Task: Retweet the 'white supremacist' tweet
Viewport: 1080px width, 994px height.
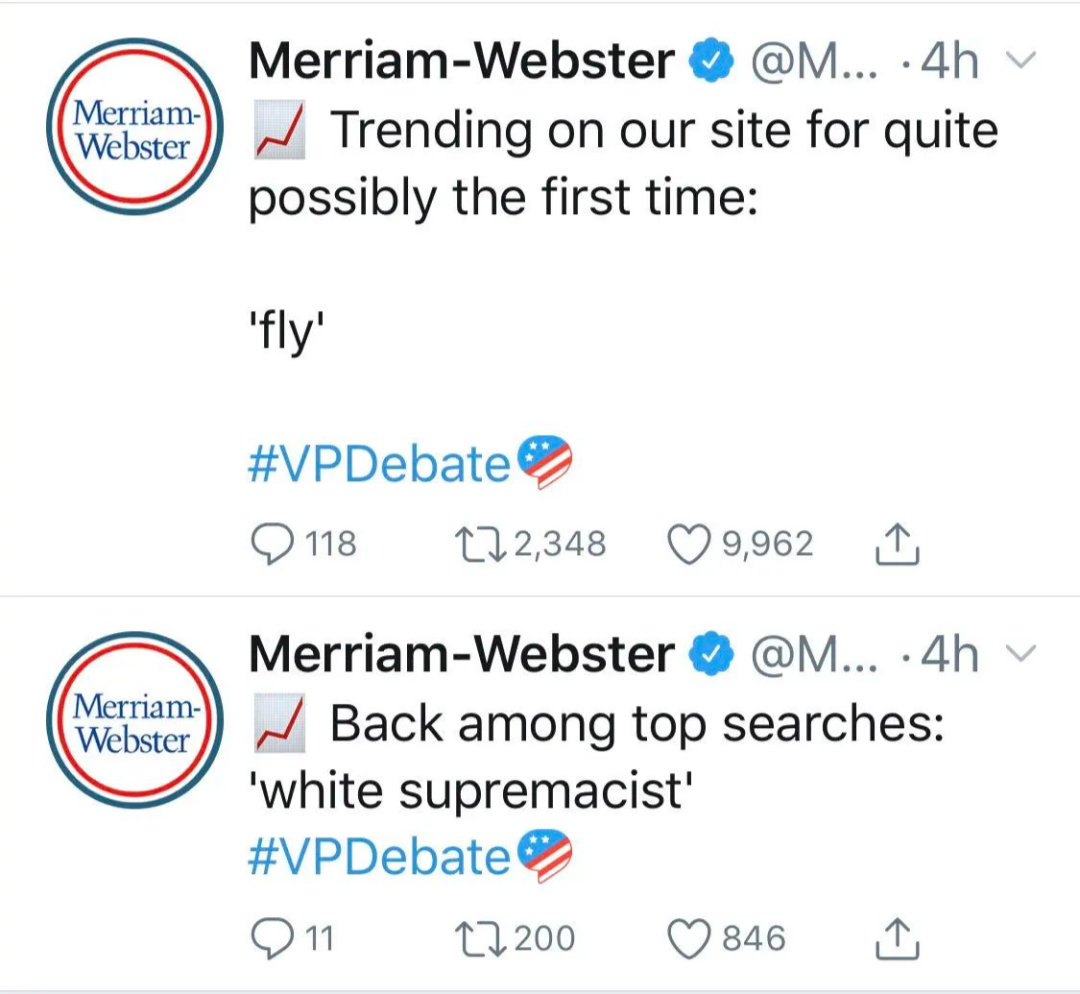Action: (481, 938)
